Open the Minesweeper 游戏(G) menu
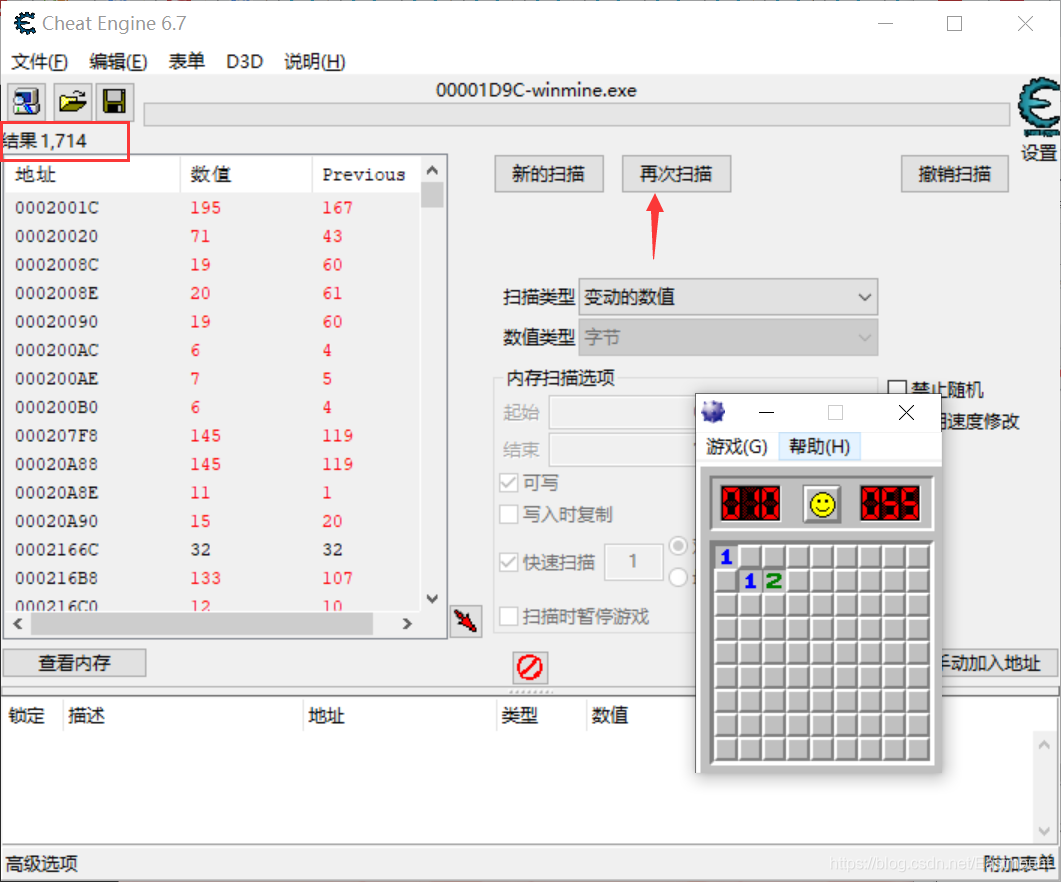The height and width of the screenshot is (882, 1061). [737, 447]
